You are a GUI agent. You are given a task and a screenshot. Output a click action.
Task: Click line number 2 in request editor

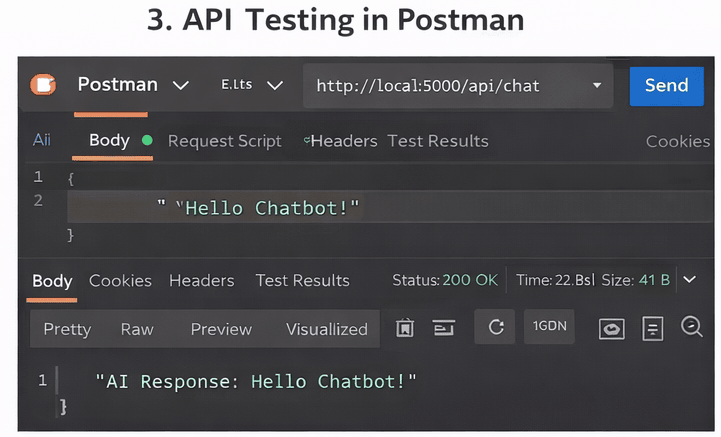[x=38, y=200]
